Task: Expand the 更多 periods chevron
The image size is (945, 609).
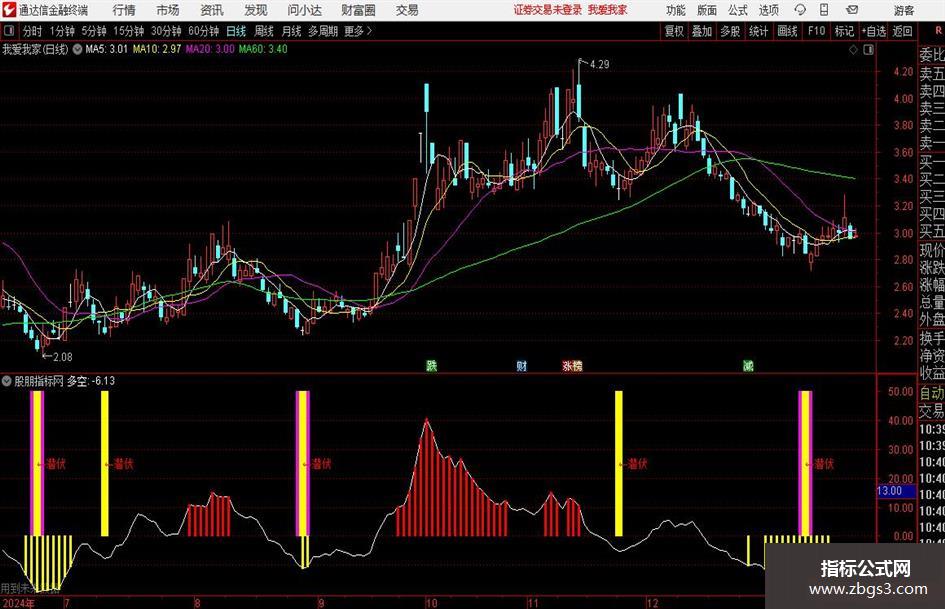Action: tap(369, 31)
